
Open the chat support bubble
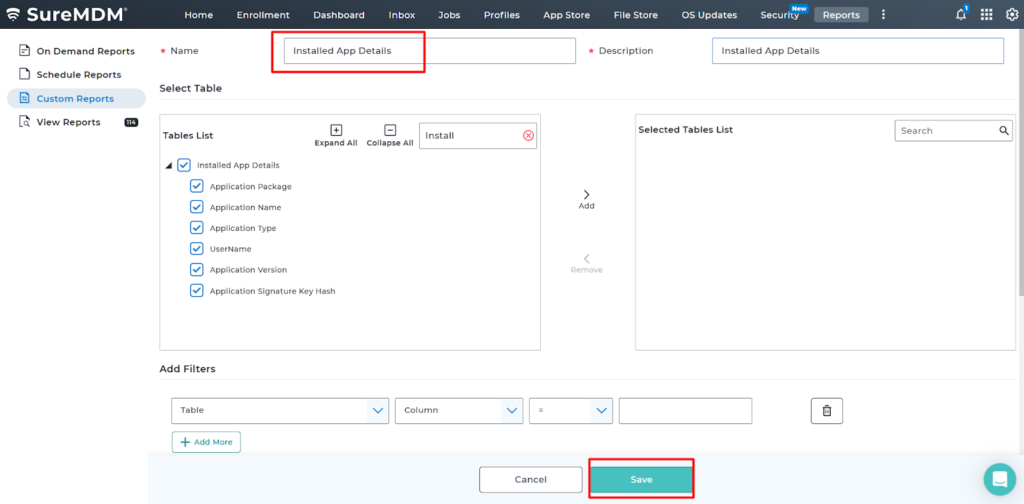[x=999, y=479]
